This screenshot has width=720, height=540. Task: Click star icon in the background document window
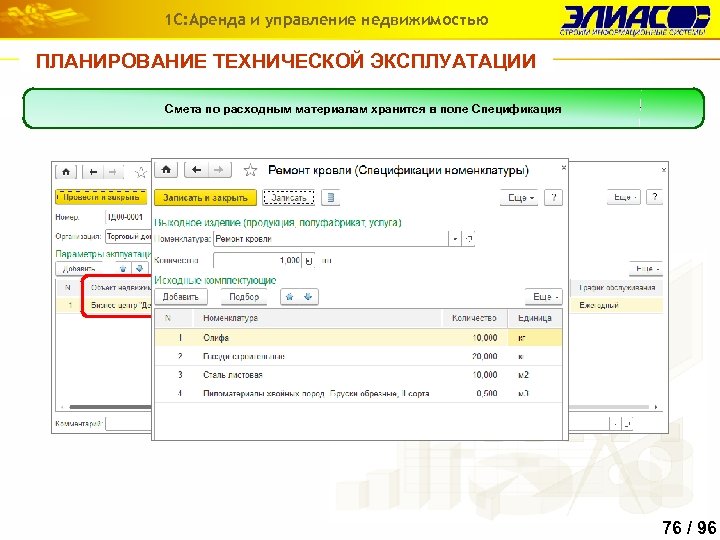point(141,173)
